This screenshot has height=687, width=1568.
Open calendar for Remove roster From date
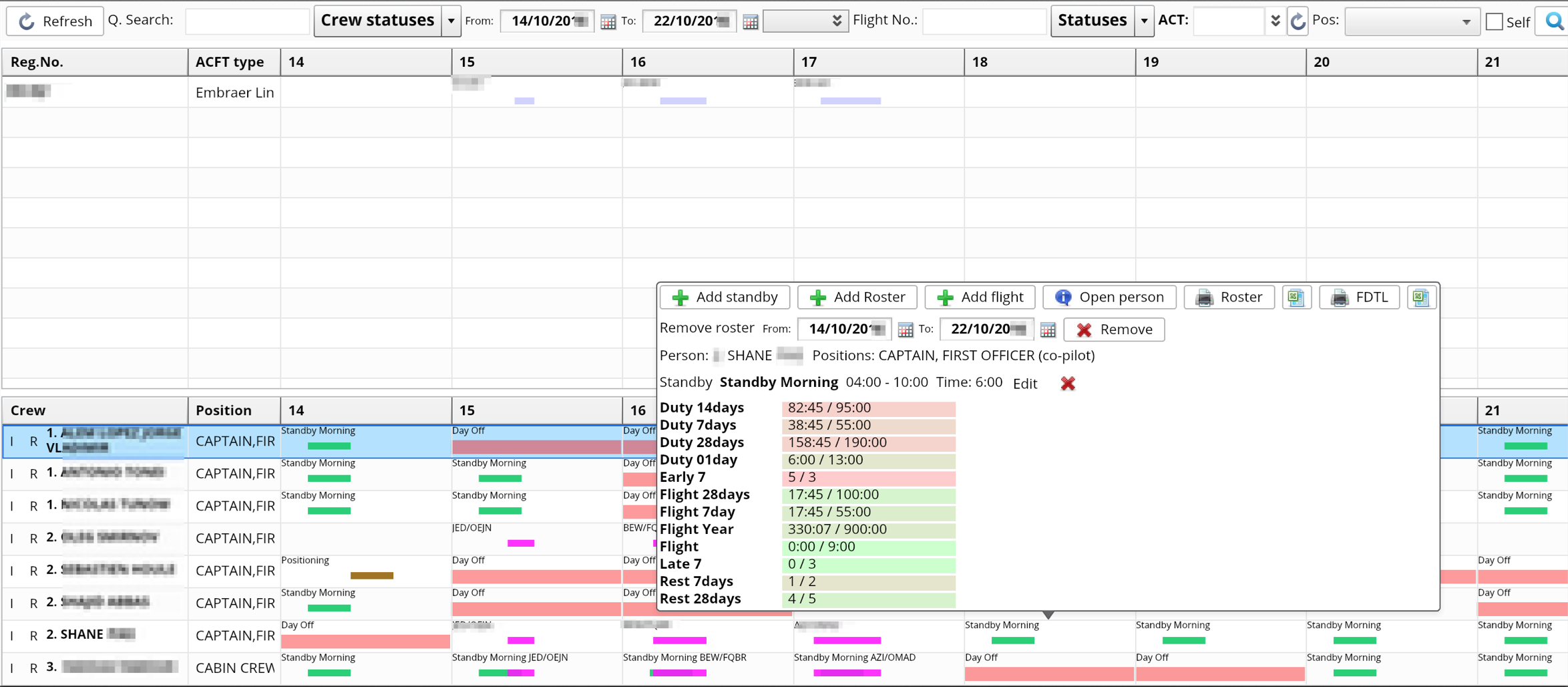pyautogui.click(x=905, y=329)
